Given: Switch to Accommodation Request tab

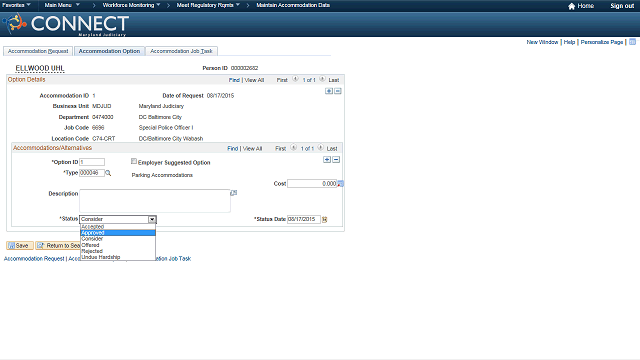Looking at the screenshot, I should (x=38, y=51).
